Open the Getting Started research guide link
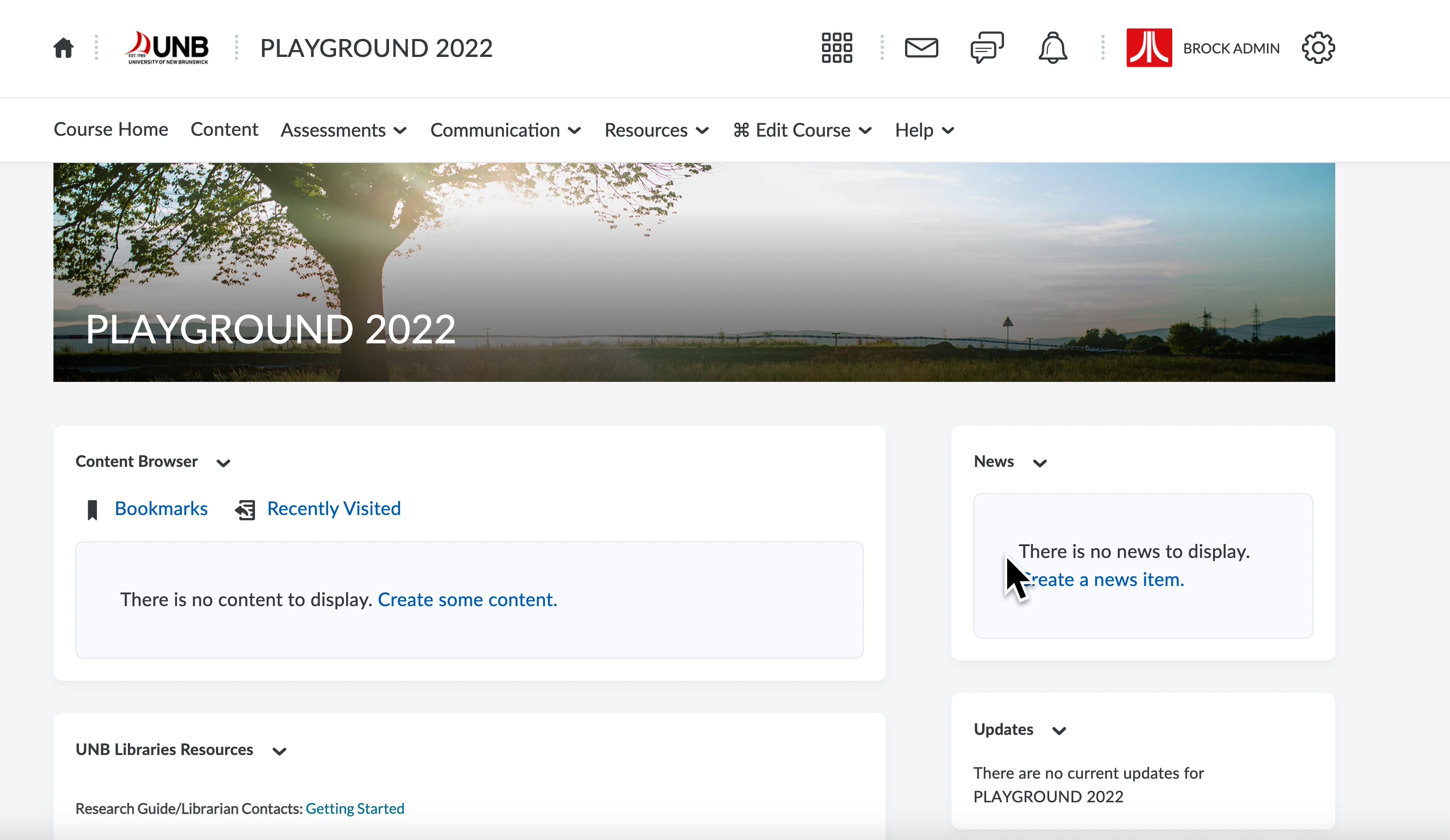 coord(355,809)
